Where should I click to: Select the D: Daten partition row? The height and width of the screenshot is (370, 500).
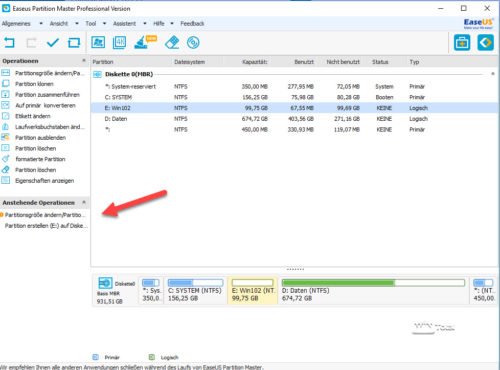(x=295, y=119)
